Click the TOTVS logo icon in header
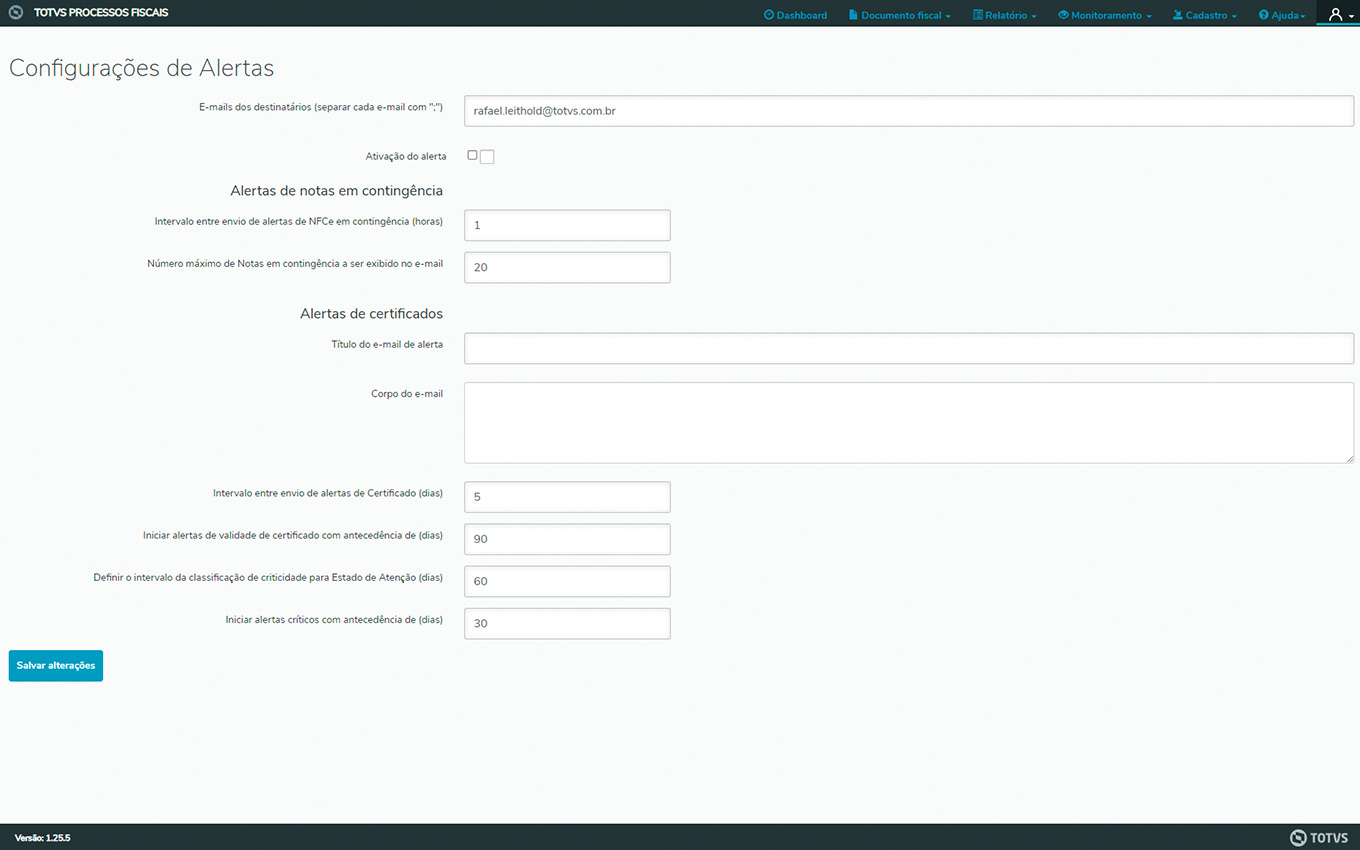This screenshot has width=1360, height=850. [16, 13]
